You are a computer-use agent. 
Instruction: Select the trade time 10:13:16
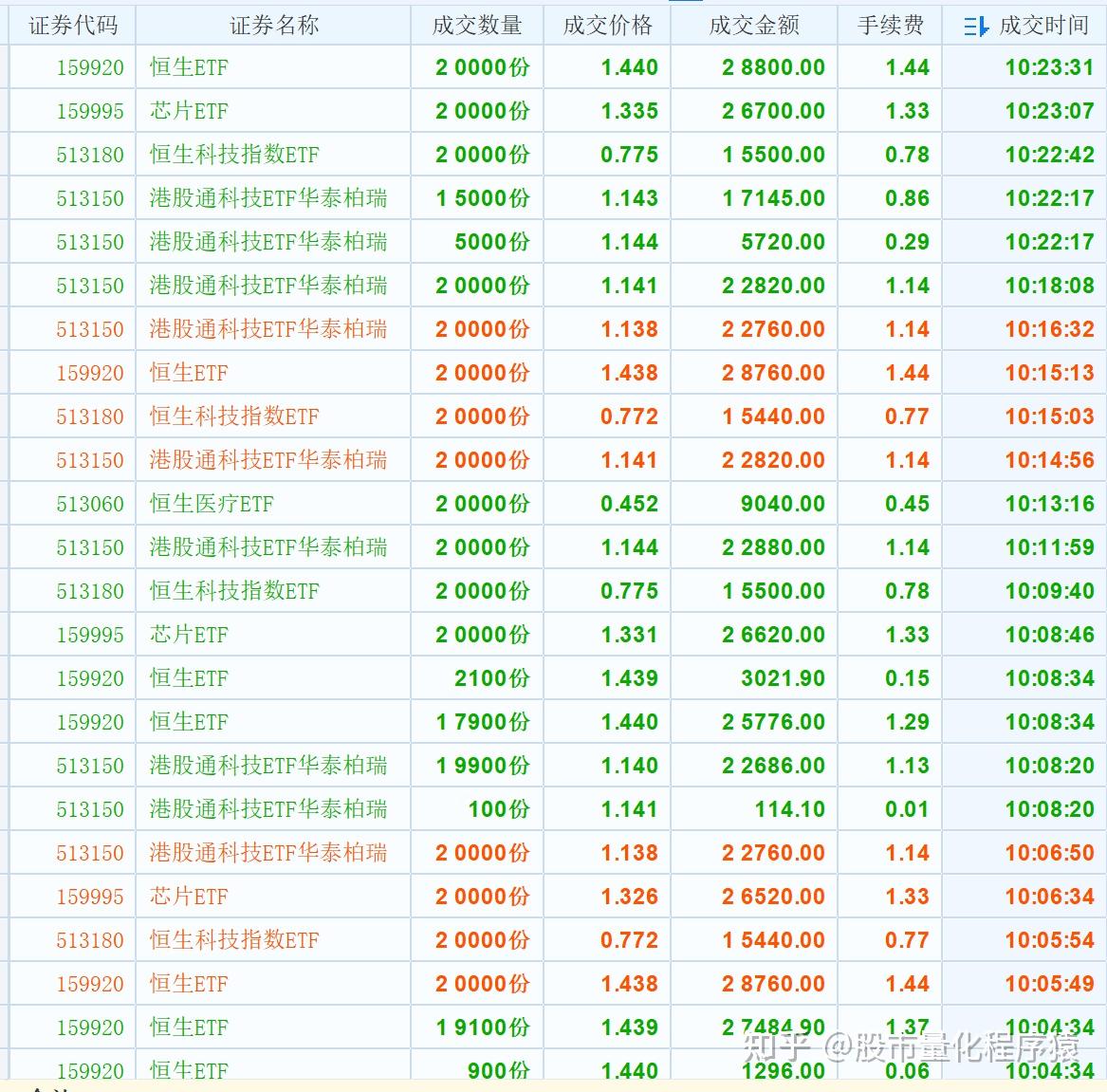1049,504
